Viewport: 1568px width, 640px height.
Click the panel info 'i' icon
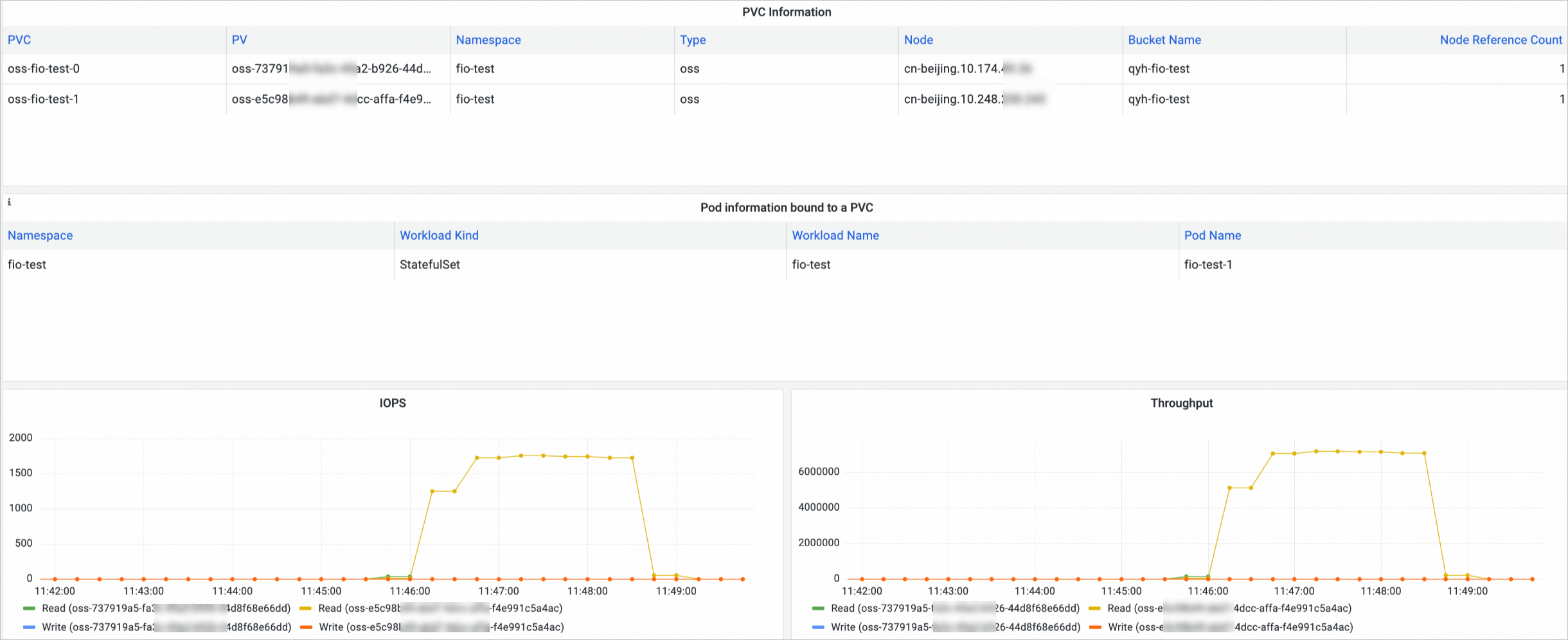pyautogui.click(x=9, y=202)
